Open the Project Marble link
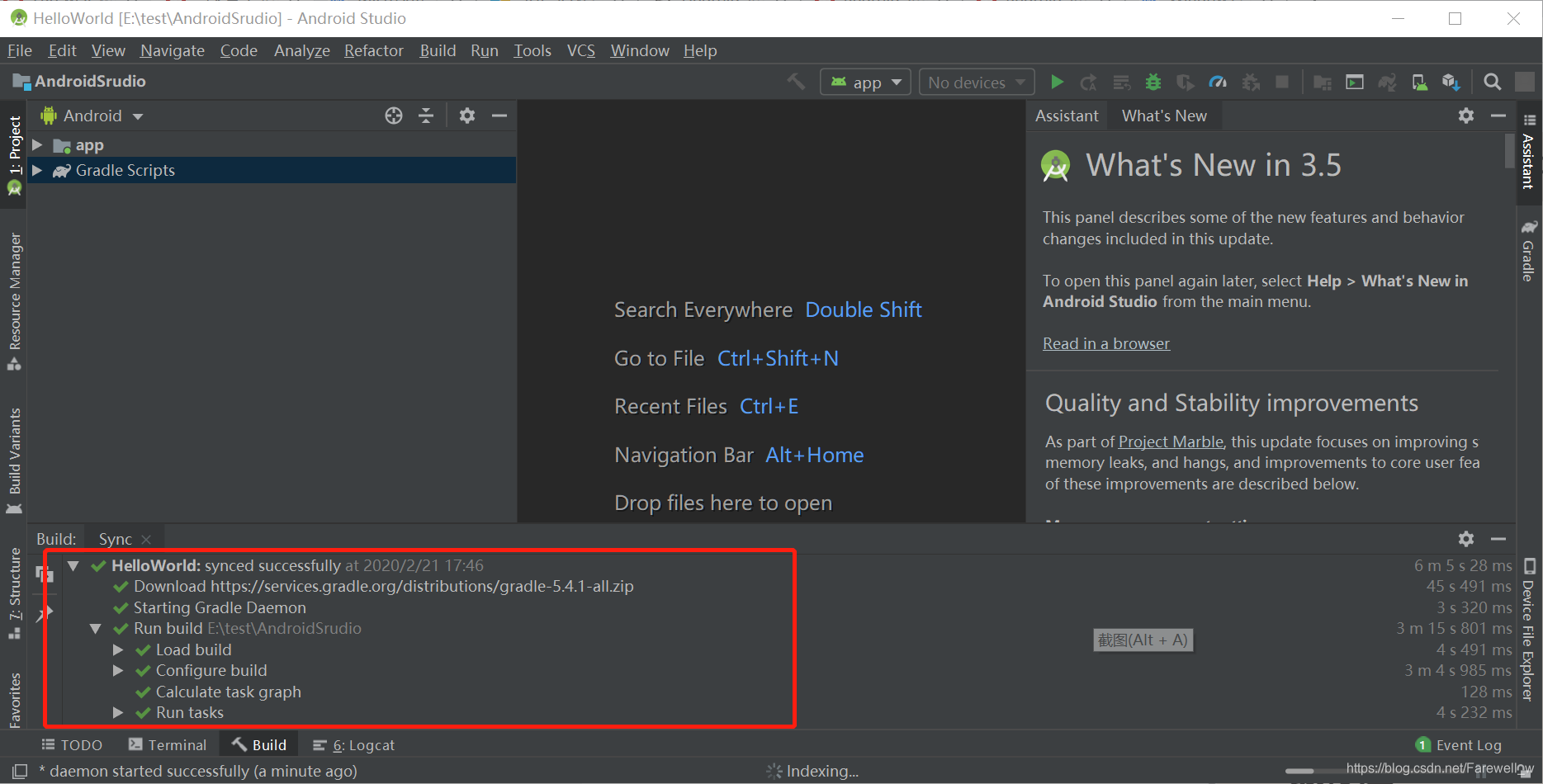This screenshot has width=1543, height=784. point(1171,442)
